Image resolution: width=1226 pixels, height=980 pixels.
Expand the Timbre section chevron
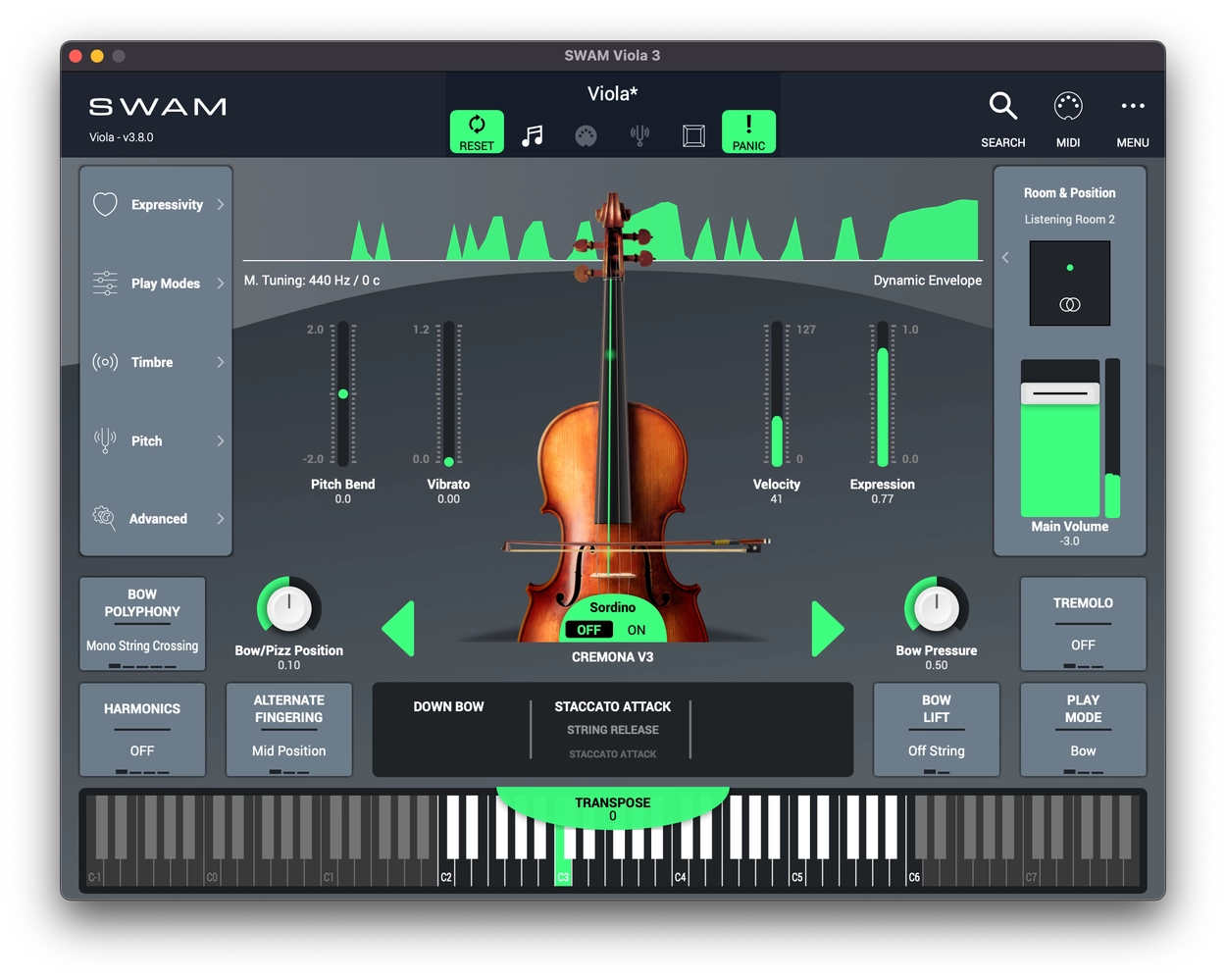tap(221, 362)
